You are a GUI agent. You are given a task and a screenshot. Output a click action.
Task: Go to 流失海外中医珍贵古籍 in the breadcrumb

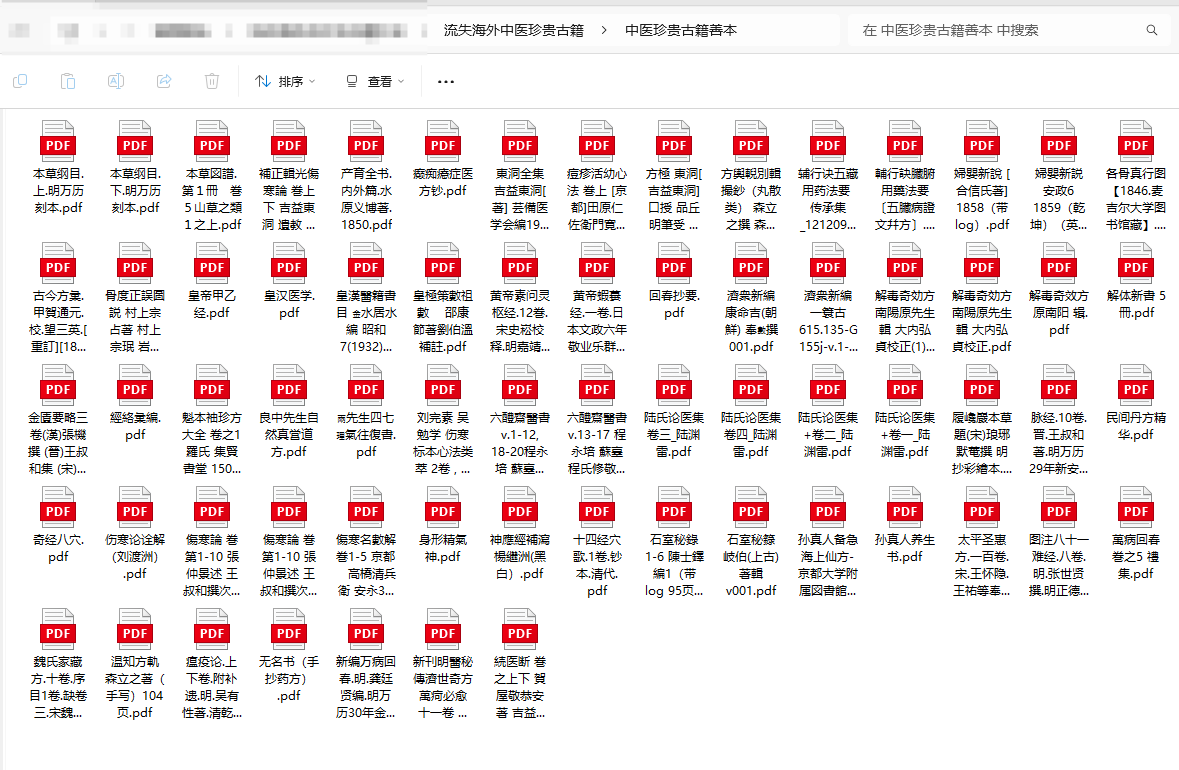pyautogui.click(x=514, y=30)
